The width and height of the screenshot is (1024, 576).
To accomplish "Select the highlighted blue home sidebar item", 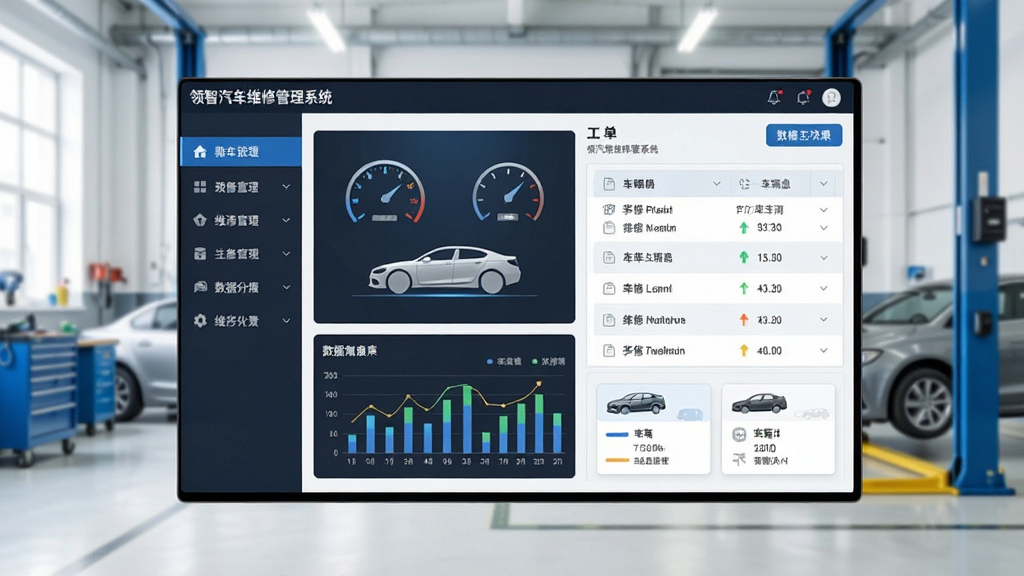I will point(241,152).
